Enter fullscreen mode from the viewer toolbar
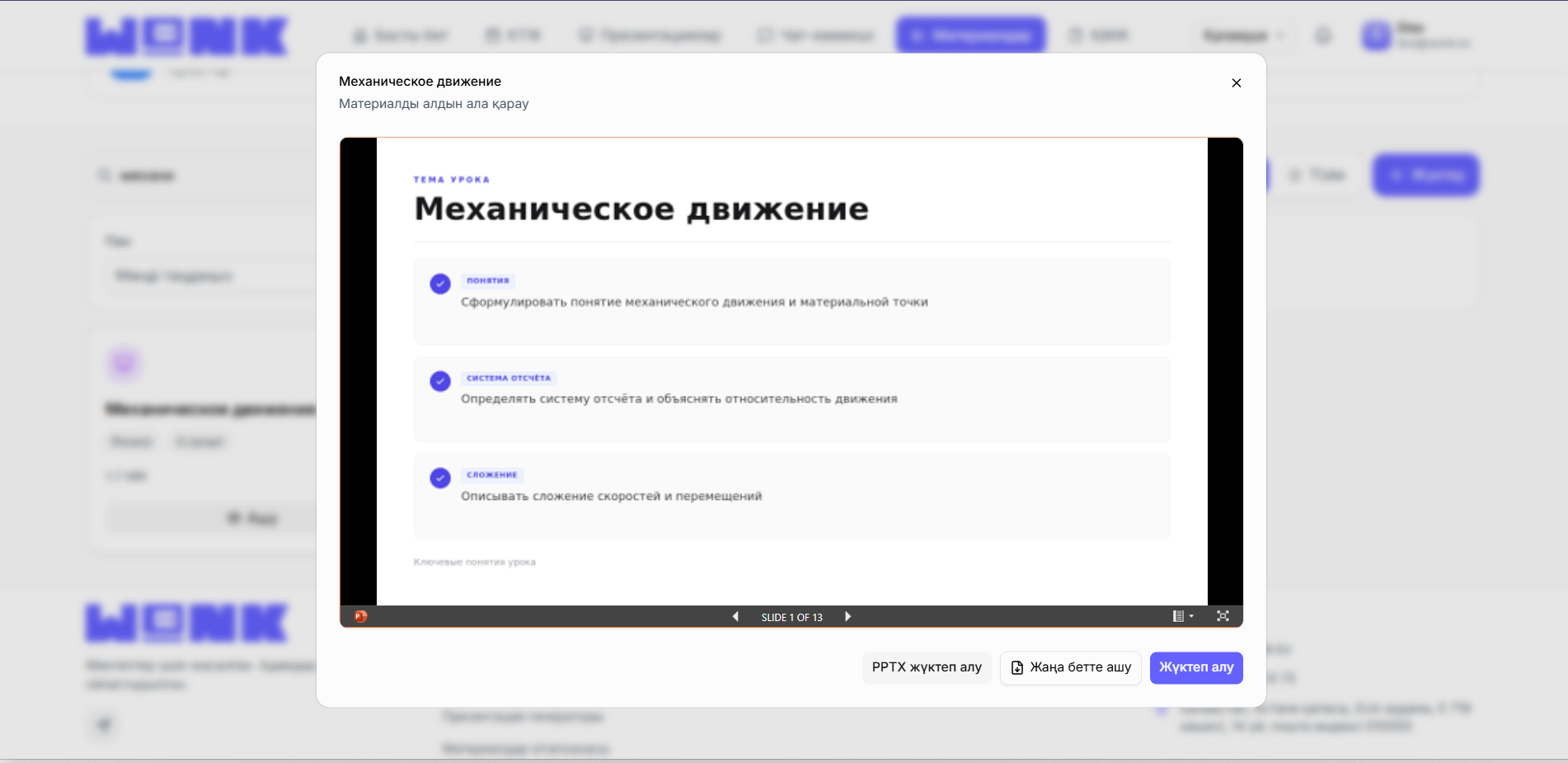 click(x=1223, y=615)
